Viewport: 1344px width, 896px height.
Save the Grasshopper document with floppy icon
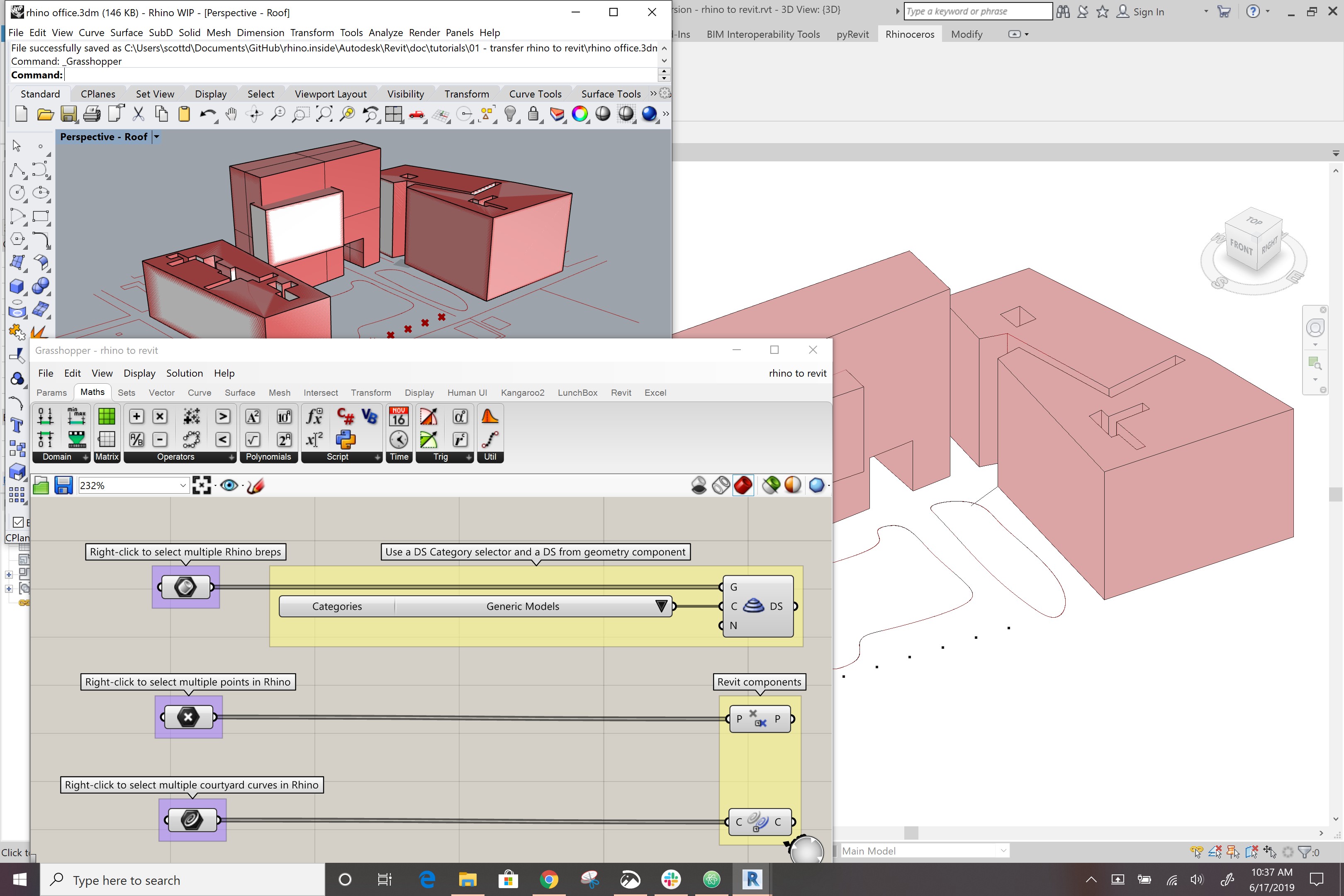pos(63,485)
